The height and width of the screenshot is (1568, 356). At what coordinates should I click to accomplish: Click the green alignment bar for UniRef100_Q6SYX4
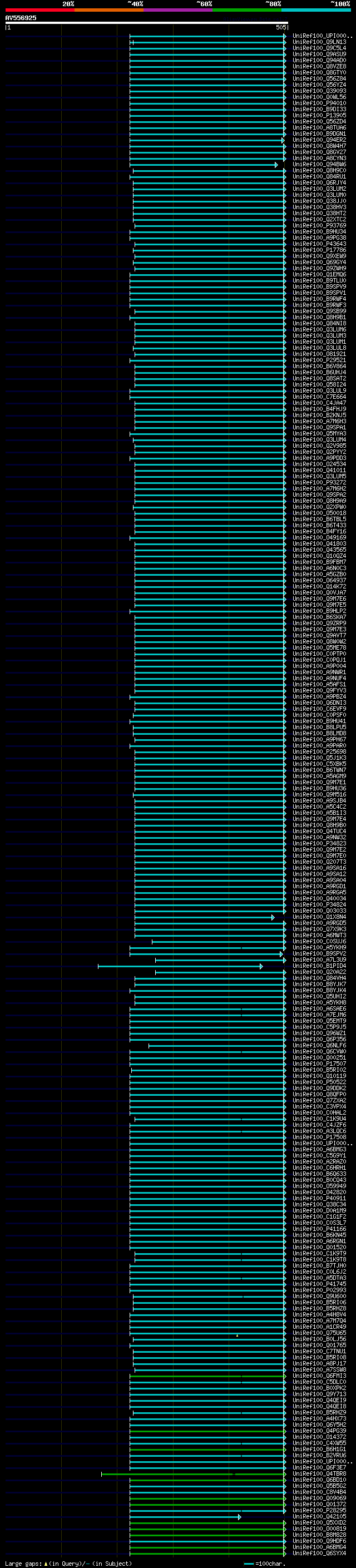207,1554
